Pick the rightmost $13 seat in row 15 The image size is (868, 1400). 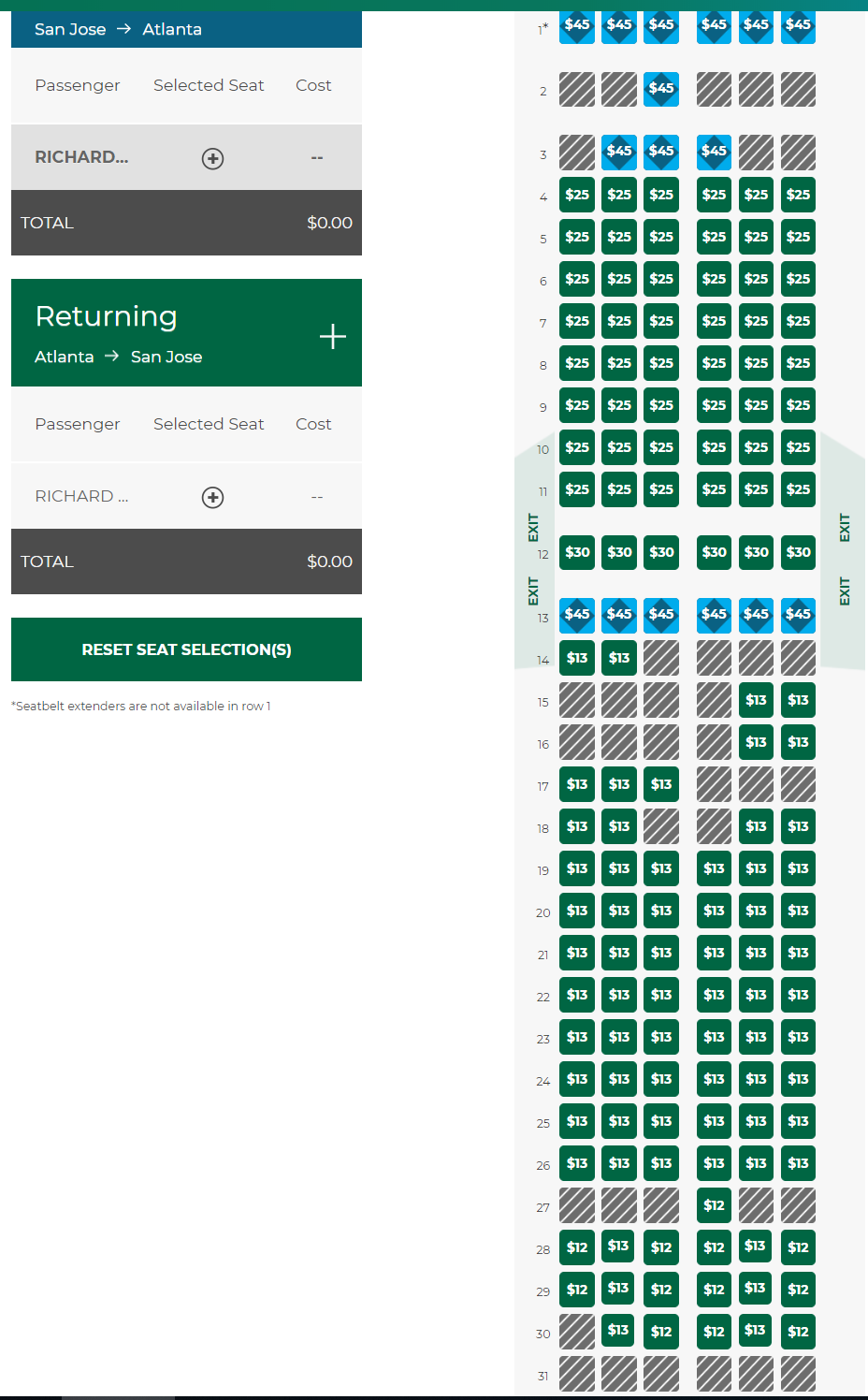pyautogui.click(x=798, y=700)
